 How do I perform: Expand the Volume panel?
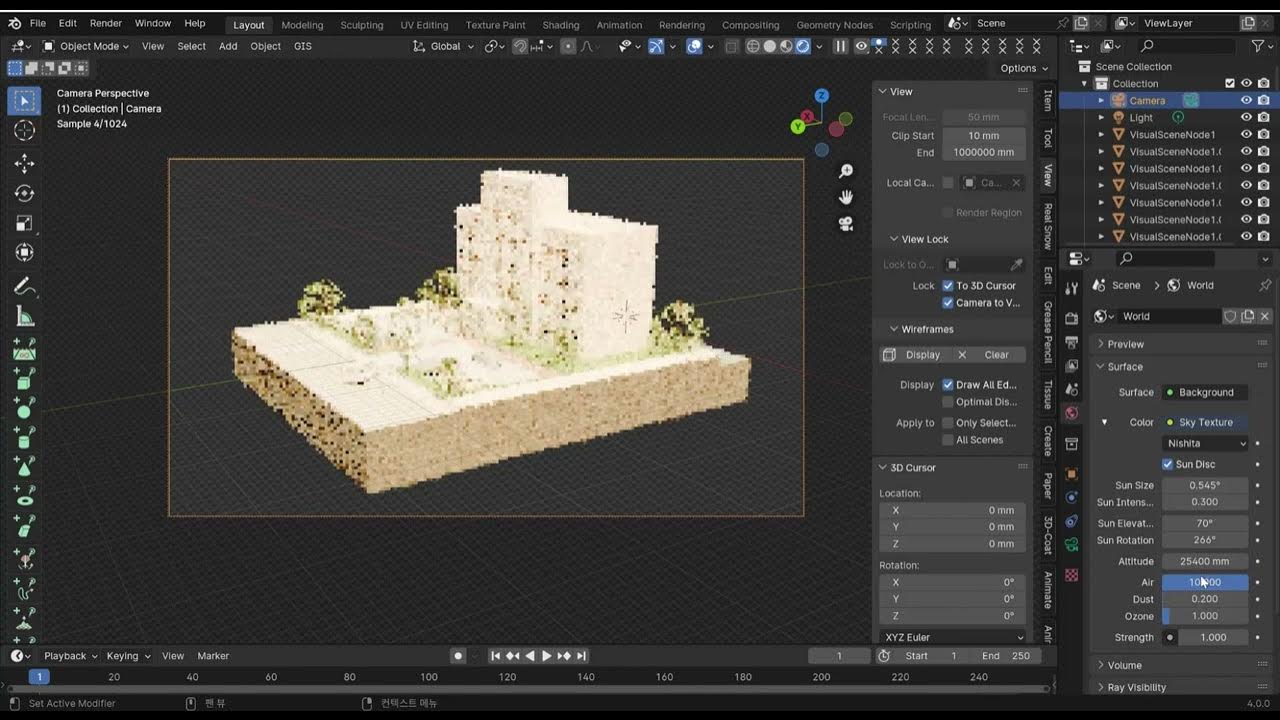[1101, 665]
